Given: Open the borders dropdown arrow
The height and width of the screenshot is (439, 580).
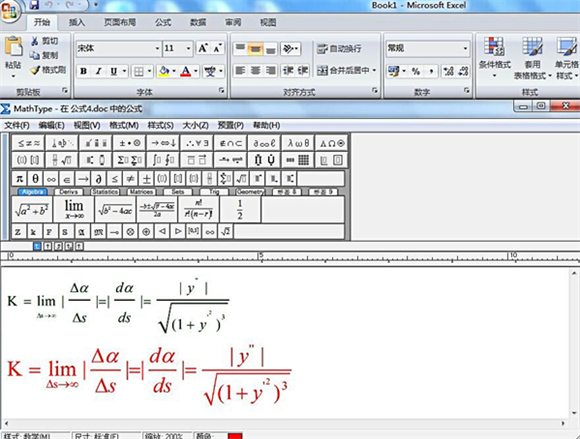Looking at the screenshot, I should 149,71.
